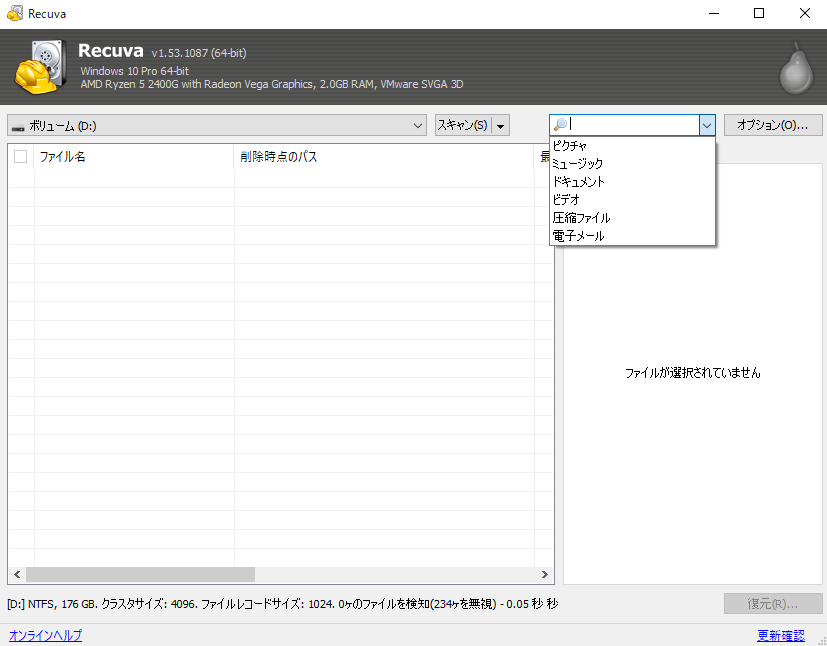This screenshot has width=827, height=646.
Task: Open the スキャン(S) split-button arrow
Action: pos(501,126)
